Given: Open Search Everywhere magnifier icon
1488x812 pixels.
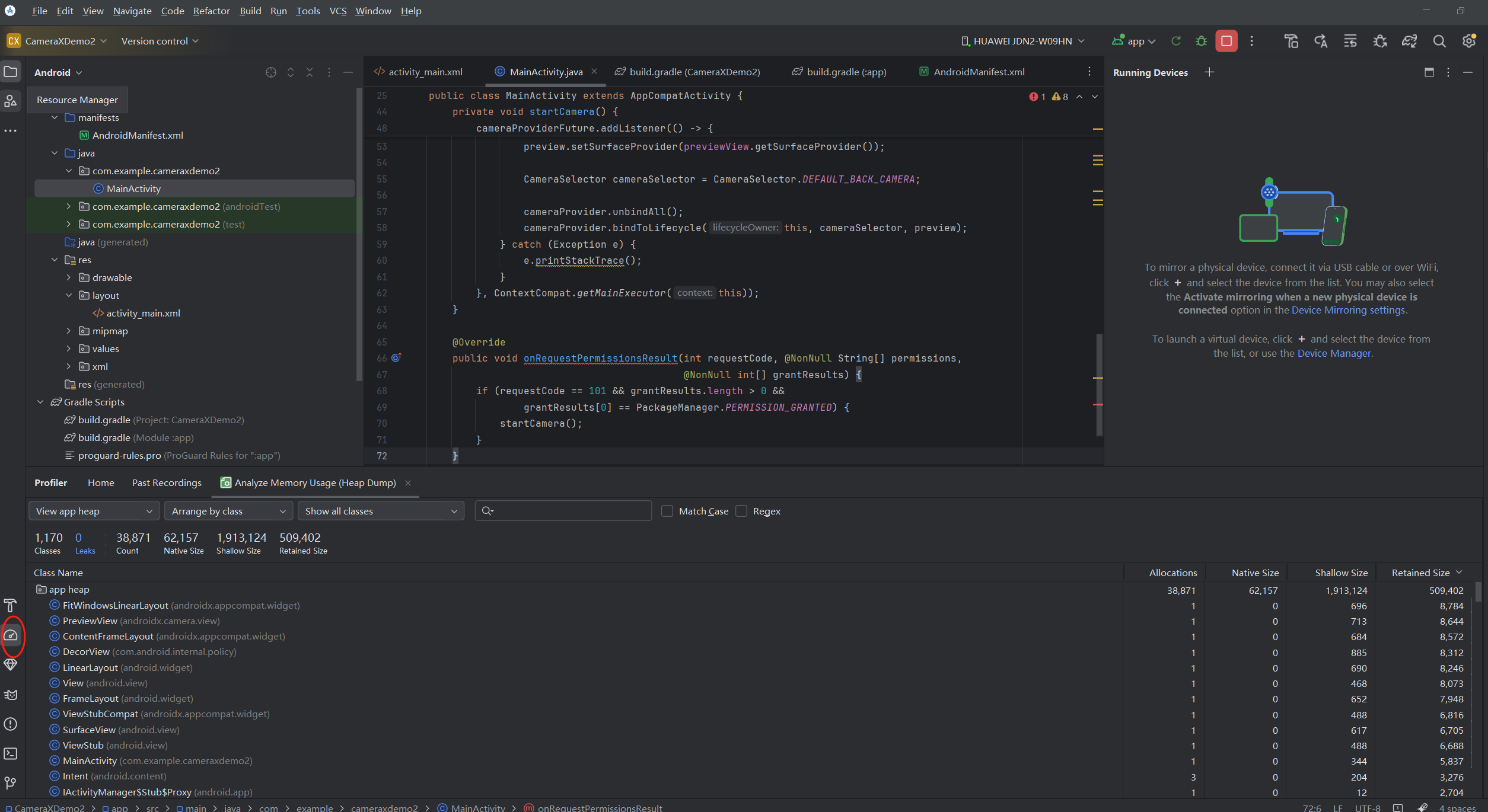Looking at the screenshot, I should pyautogui.click(x=1439, y=41).
